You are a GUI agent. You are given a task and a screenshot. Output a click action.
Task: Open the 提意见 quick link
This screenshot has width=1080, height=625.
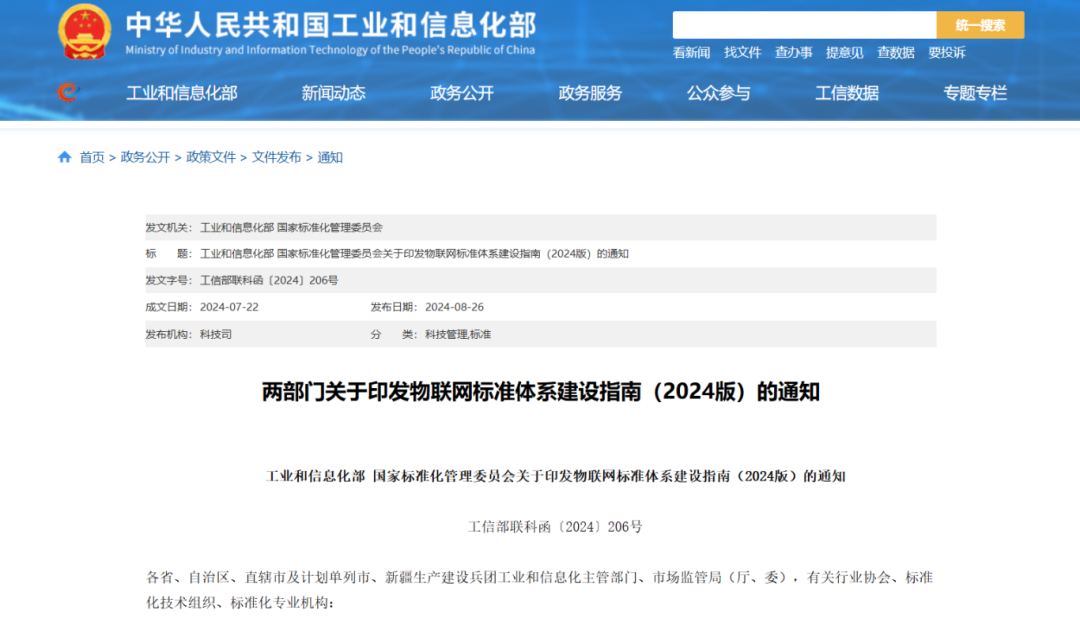tap(844, 53)
